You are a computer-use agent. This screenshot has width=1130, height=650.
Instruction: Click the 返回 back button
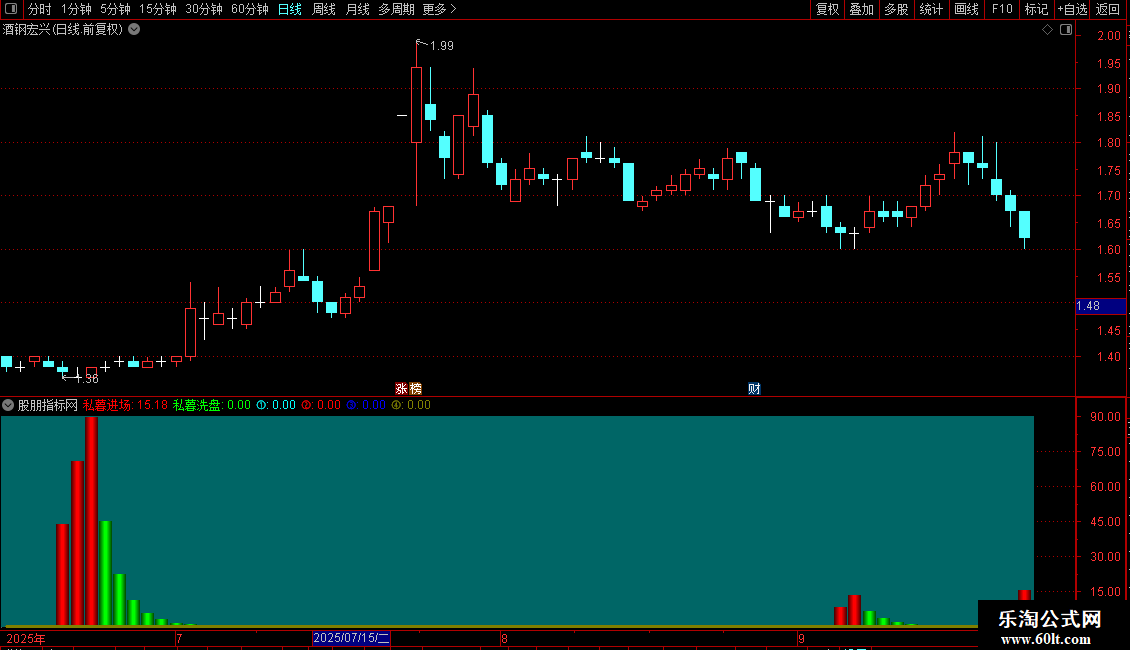pyautogui.click(x=1108, y=9)
